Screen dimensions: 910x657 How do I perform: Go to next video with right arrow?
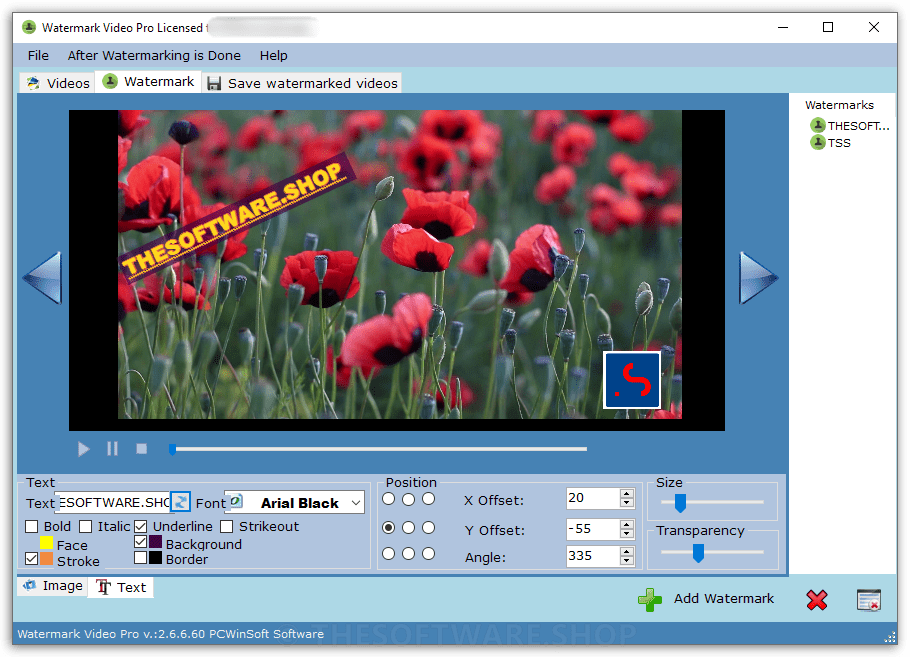758,278
